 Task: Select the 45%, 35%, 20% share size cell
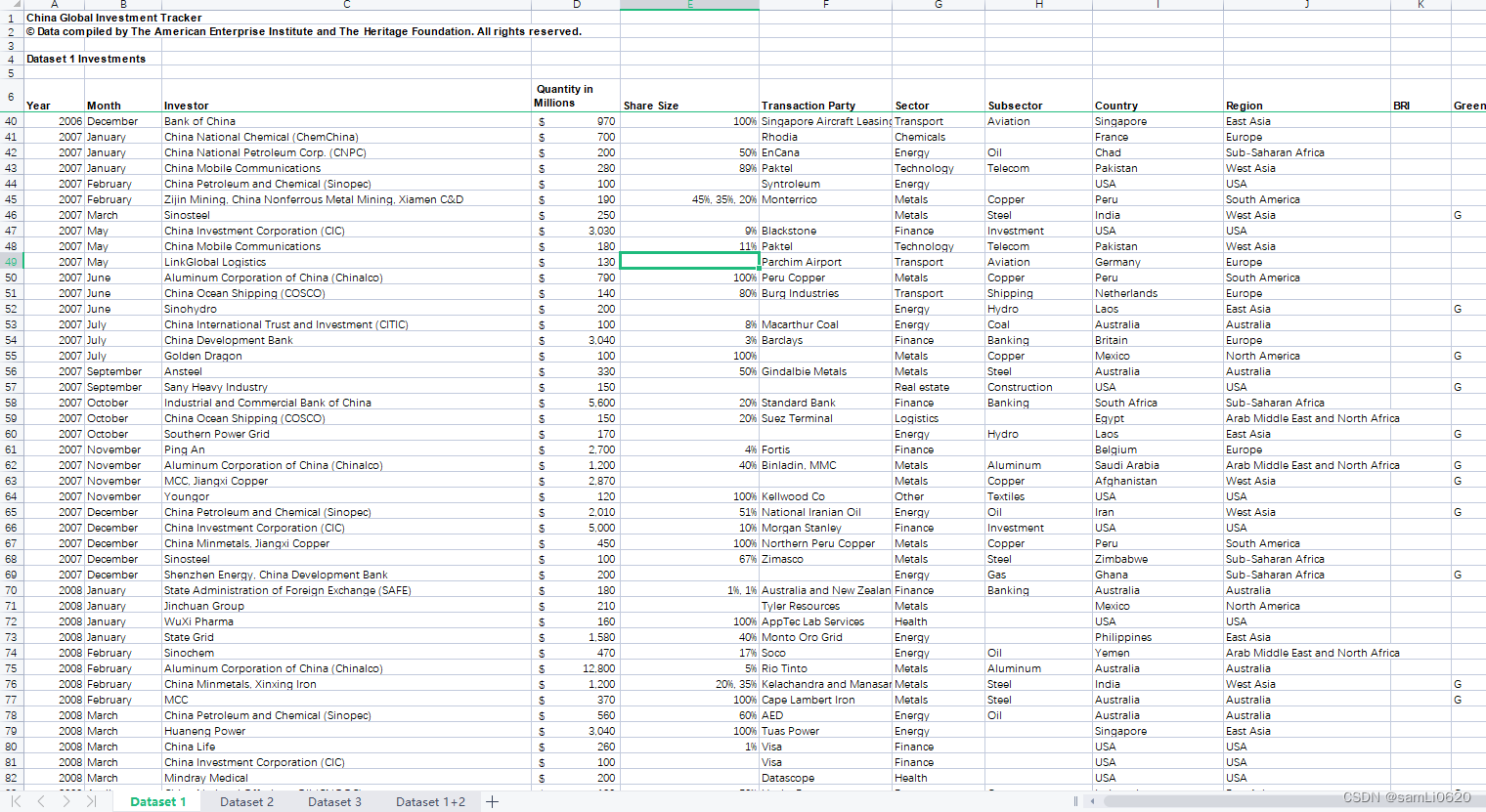coord(689,199)
